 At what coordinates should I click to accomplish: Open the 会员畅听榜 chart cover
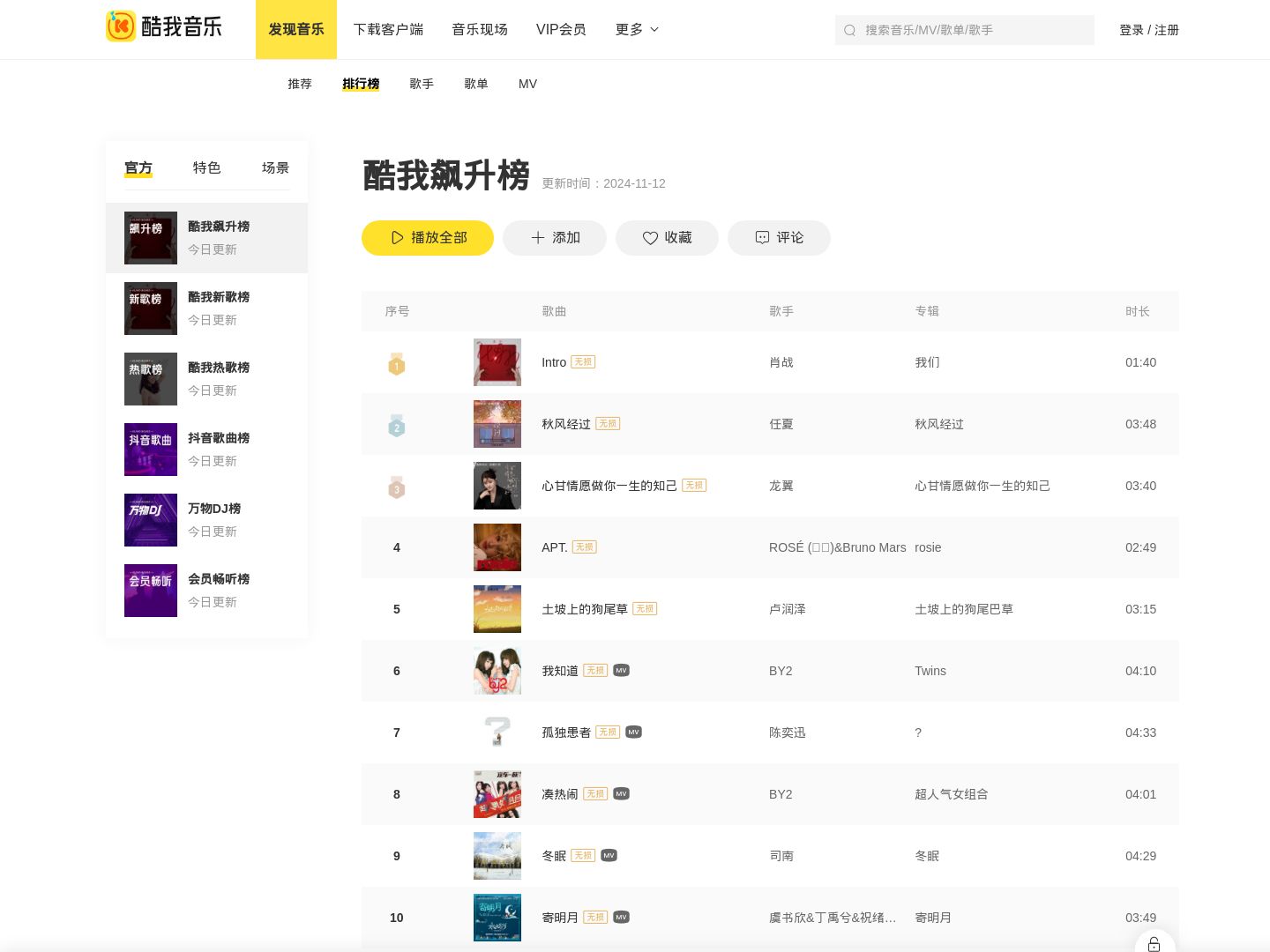point(151,591)
